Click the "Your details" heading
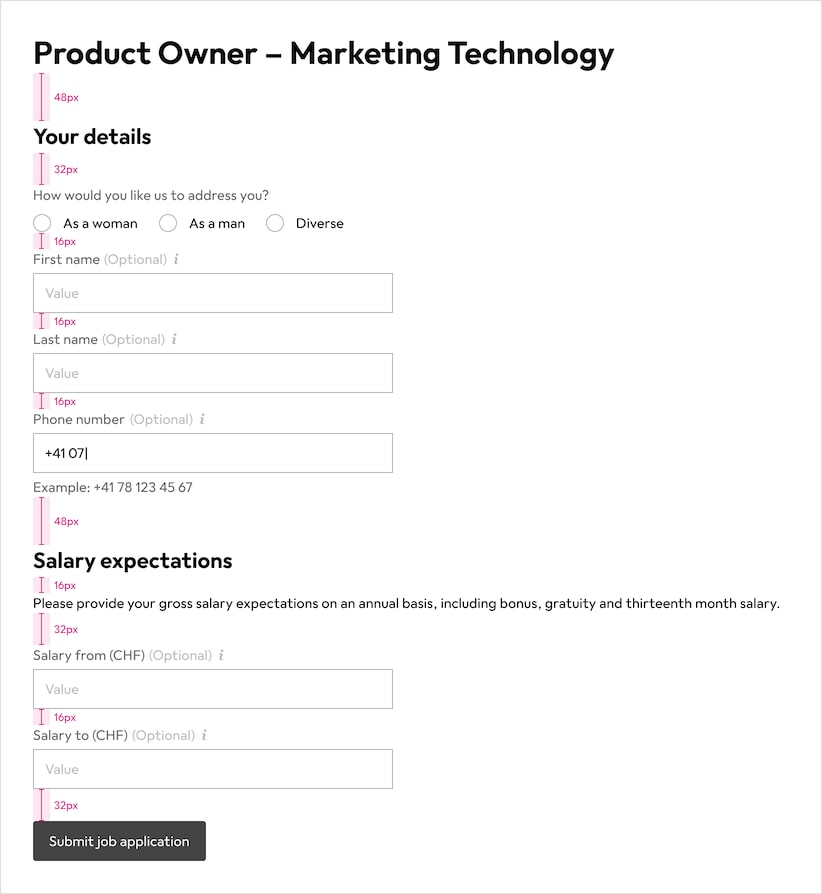Image resolution: width=822 pixels, height=894 pixels. [x=92, y=137]
